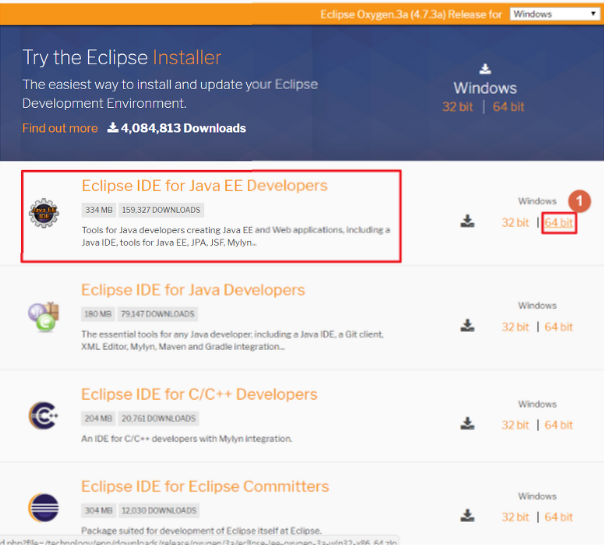Click the Java Developers description text
604x545 pixels.
(232, 340)
